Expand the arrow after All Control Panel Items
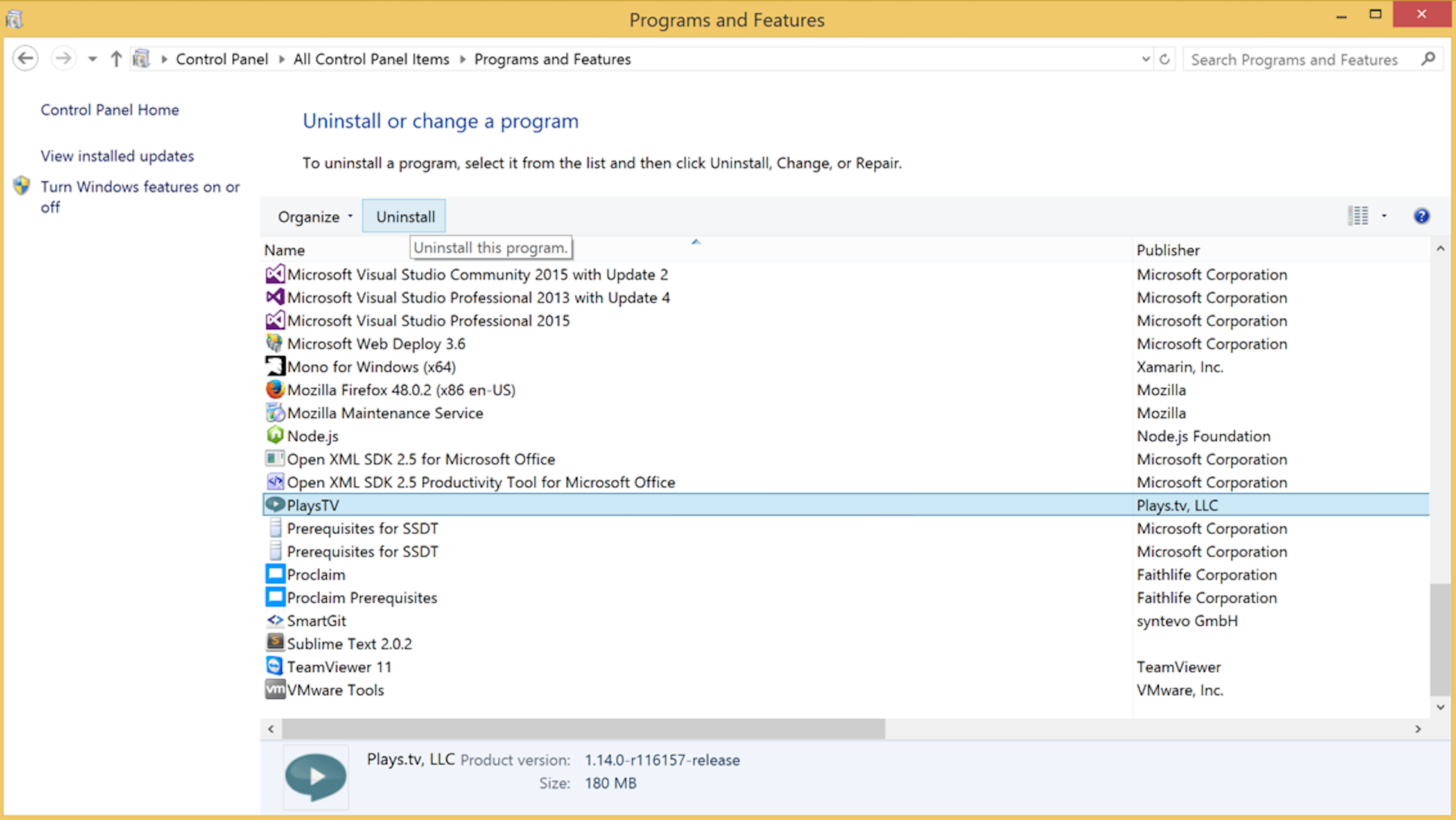1456x820 pixels. tap(462, 59)
